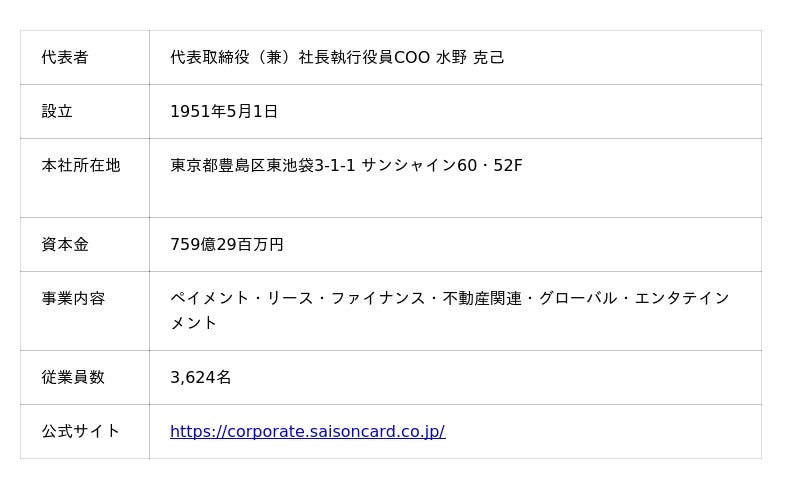Image resolution: width=800 pixels, height=489 pixels.
Task: Select the 事業内容 row label
Action: [x=73, y=298]
